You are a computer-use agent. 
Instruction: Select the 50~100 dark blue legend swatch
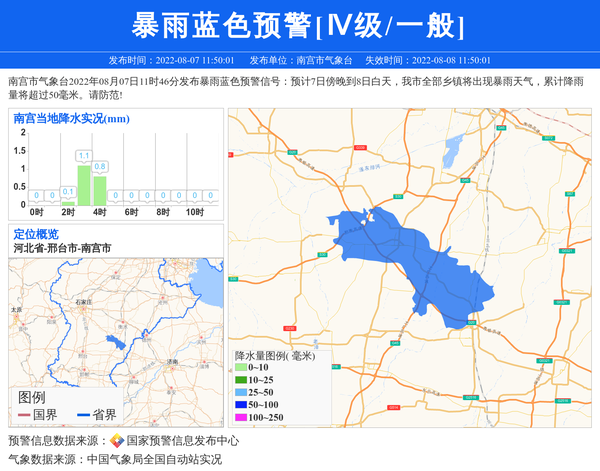pos(240,404)
